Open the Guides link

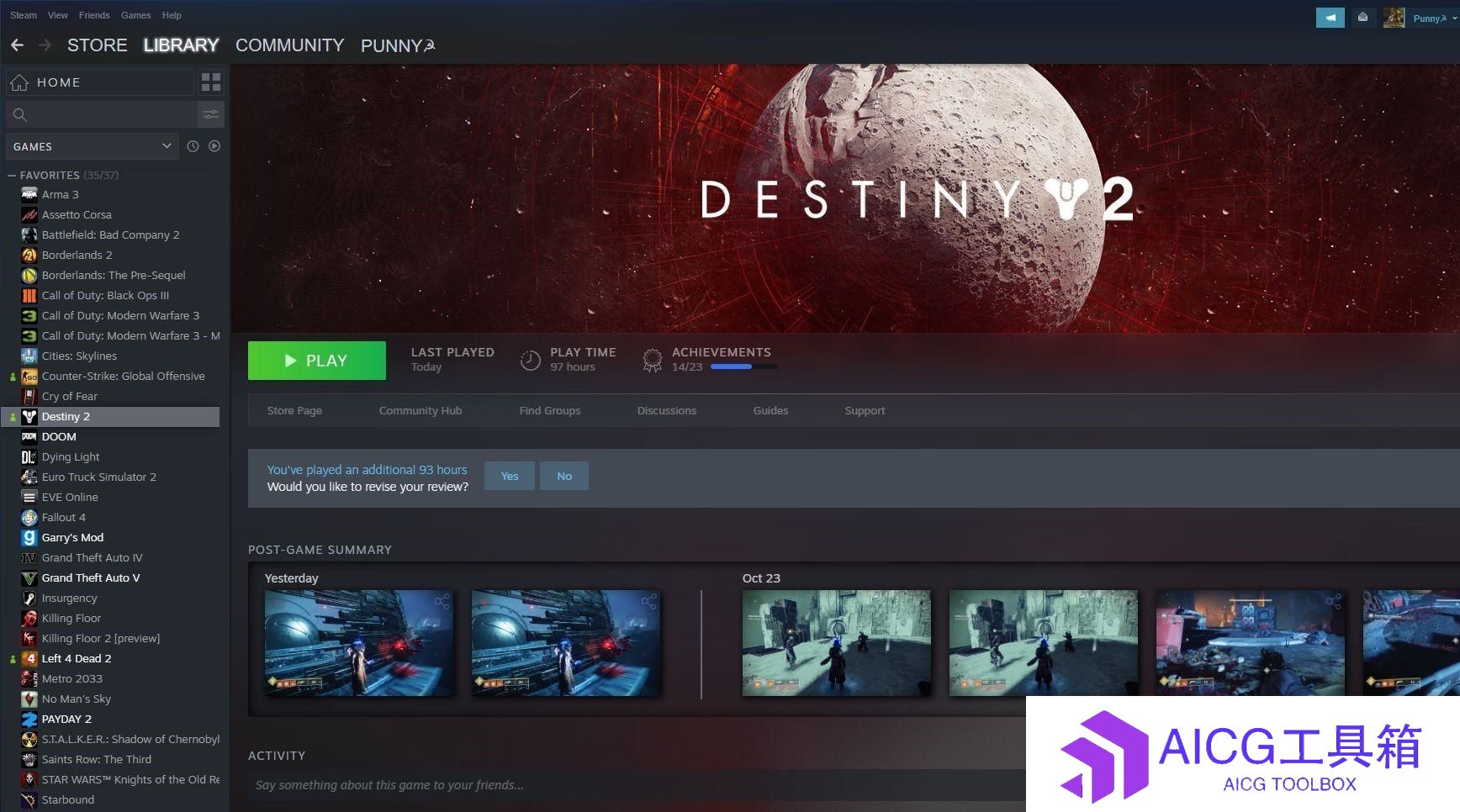click(x=771, y=410)
